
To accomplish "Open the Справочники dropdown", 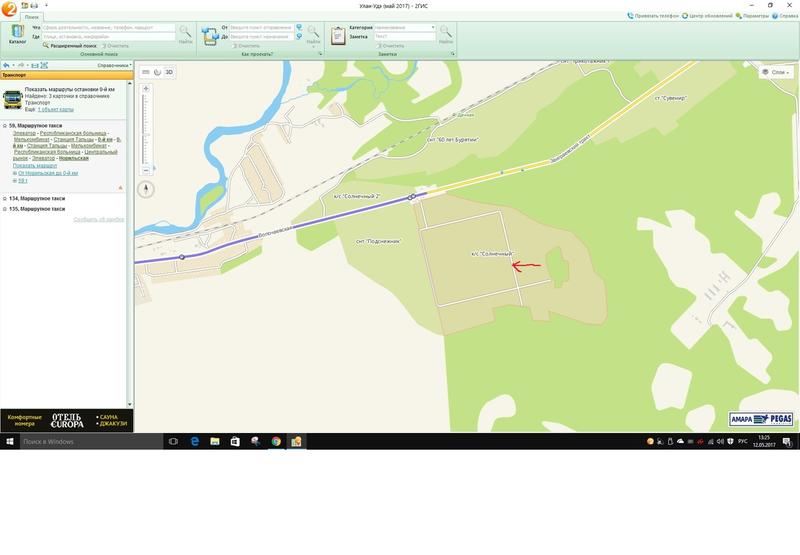I will tap(114, 65).
